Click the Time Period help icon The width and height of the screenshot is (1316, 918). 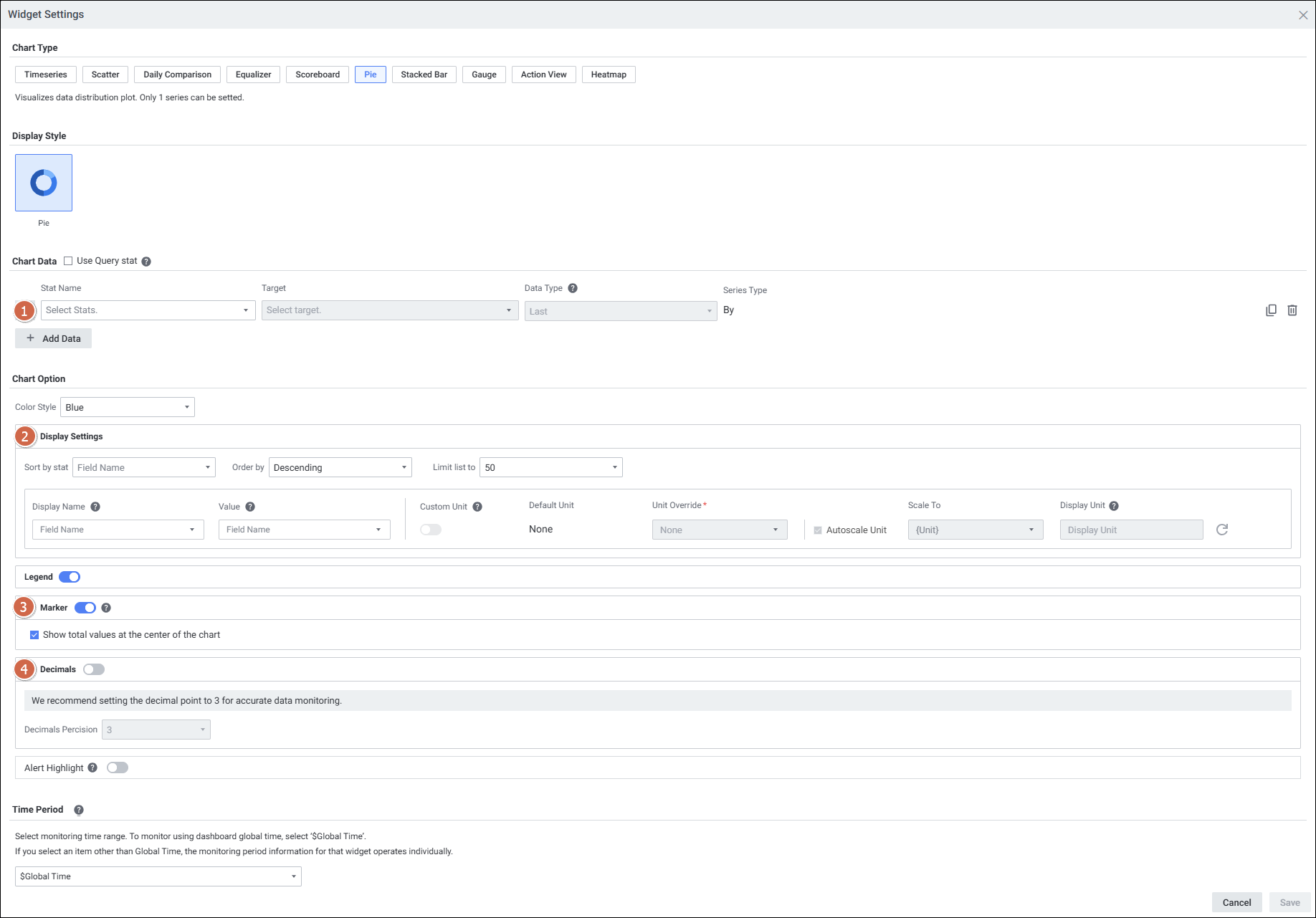[x=79, y=810]
